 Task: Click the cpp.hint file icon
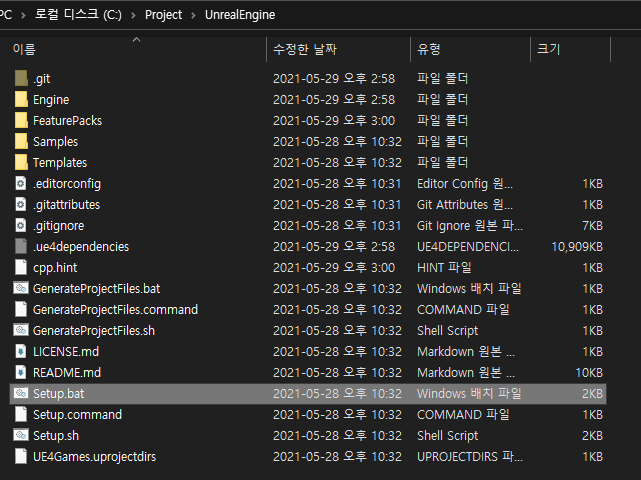21,267
